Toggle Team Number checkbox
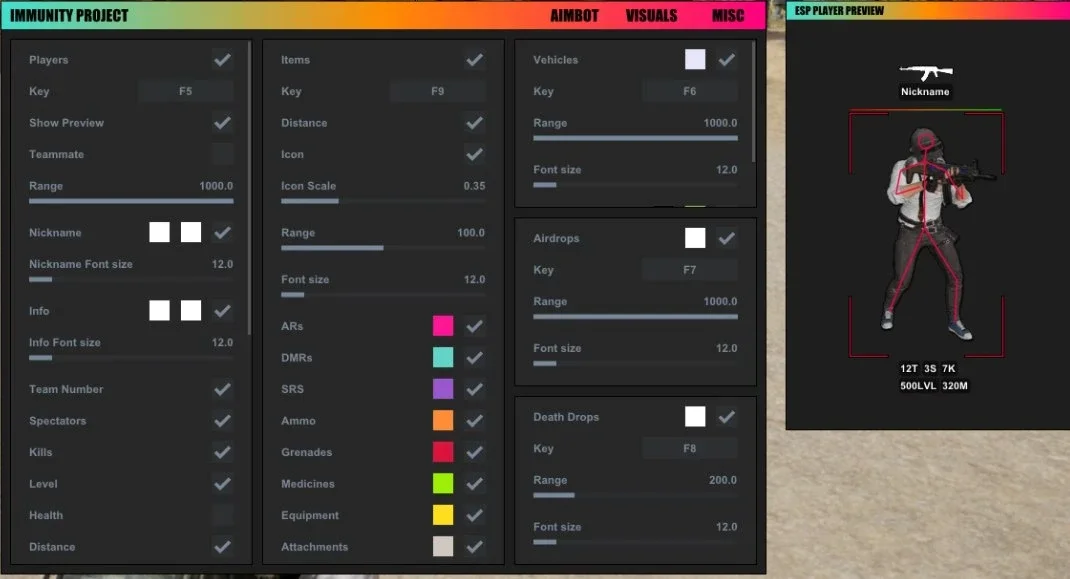Image resolution: width=1070 pixels, height=579 pixels. click(x=222, y=389)
